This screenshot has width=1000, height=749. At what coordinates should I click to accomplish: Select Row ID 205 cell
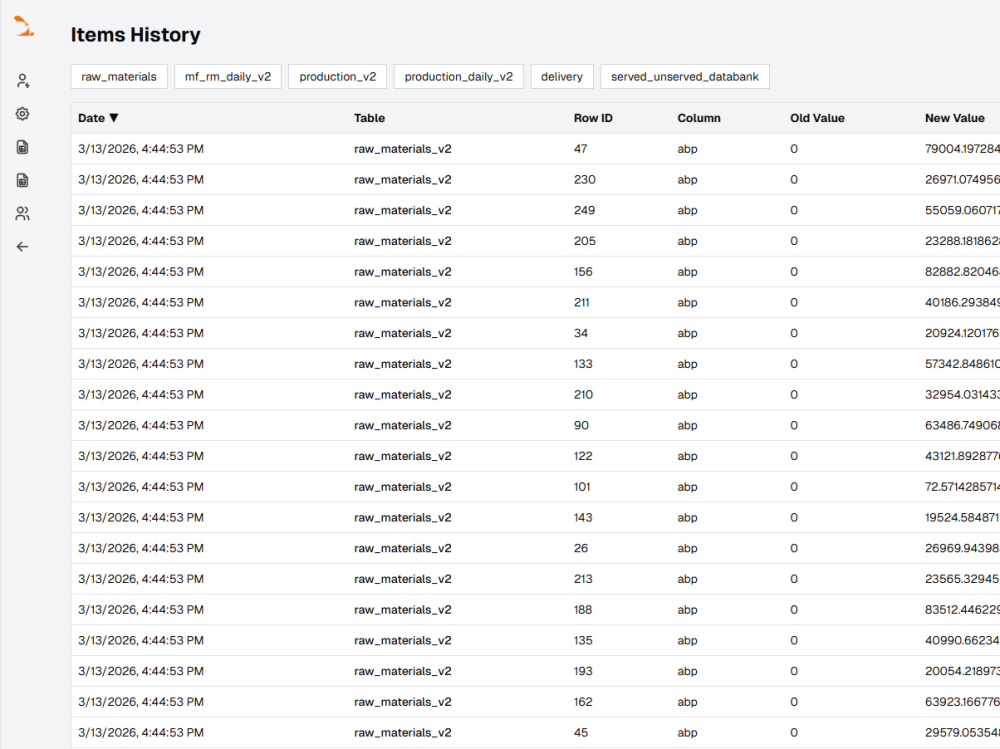[x=584, y=241]
